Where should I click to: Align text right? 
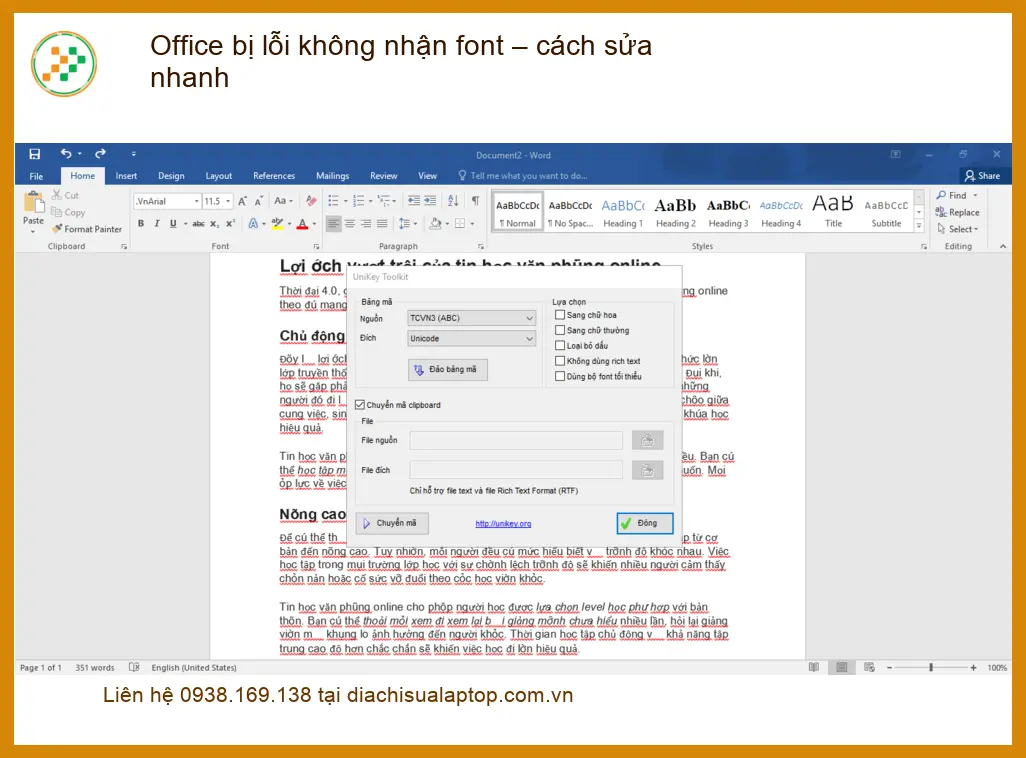click(x=366, y=223)
